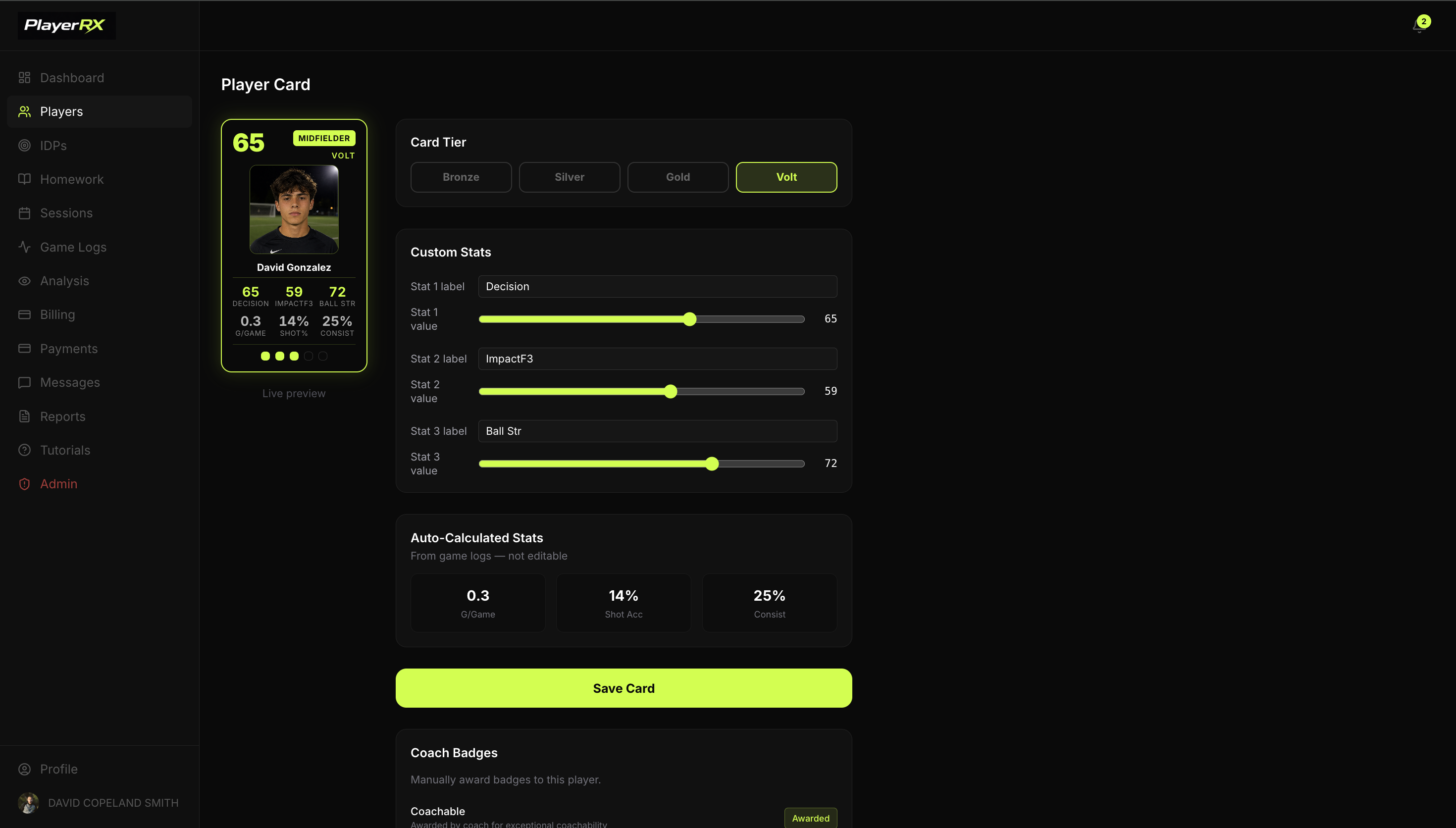Select the Gold card tier
Image resolution: width=1456 pixels, height=828 pixels.
pyautogui.click(x=677, y=177)
